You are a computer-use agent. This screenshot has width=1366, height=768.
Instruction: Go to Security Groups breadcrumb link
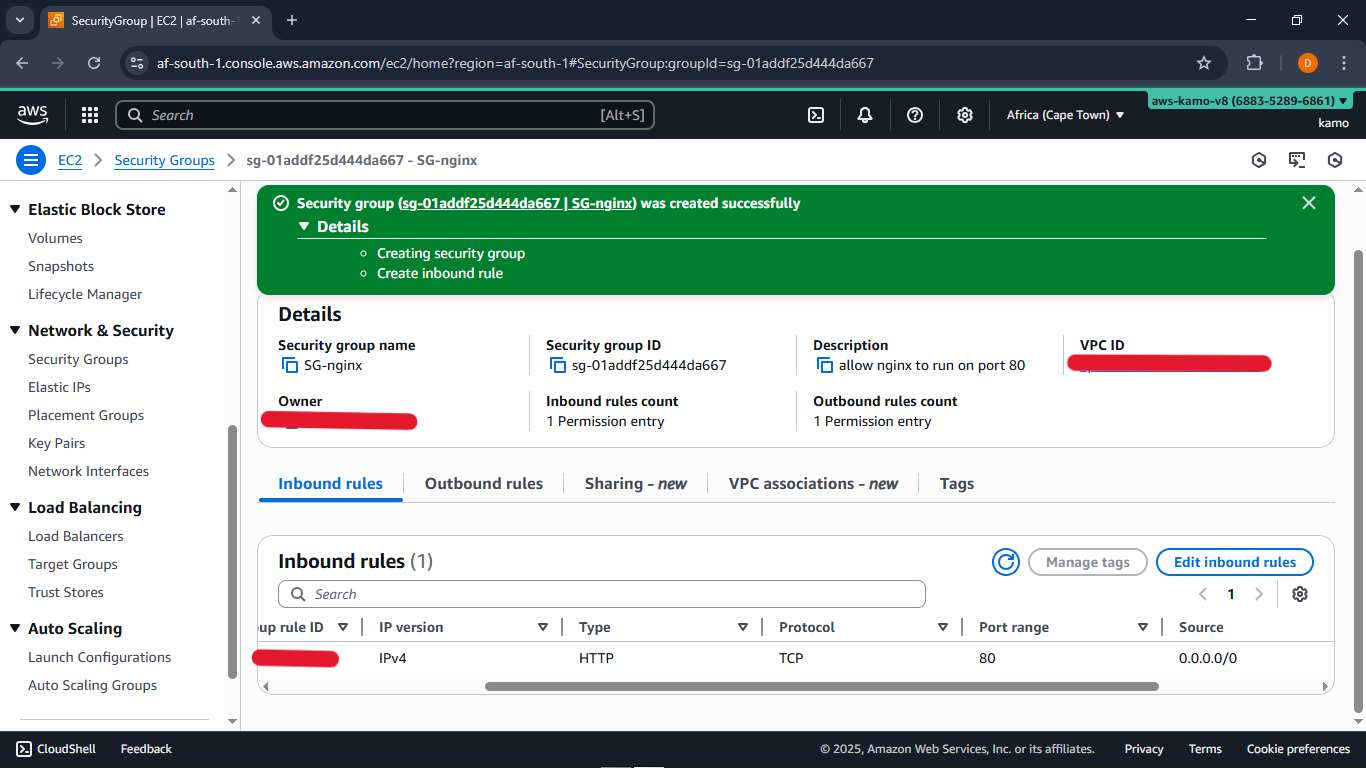164,160
